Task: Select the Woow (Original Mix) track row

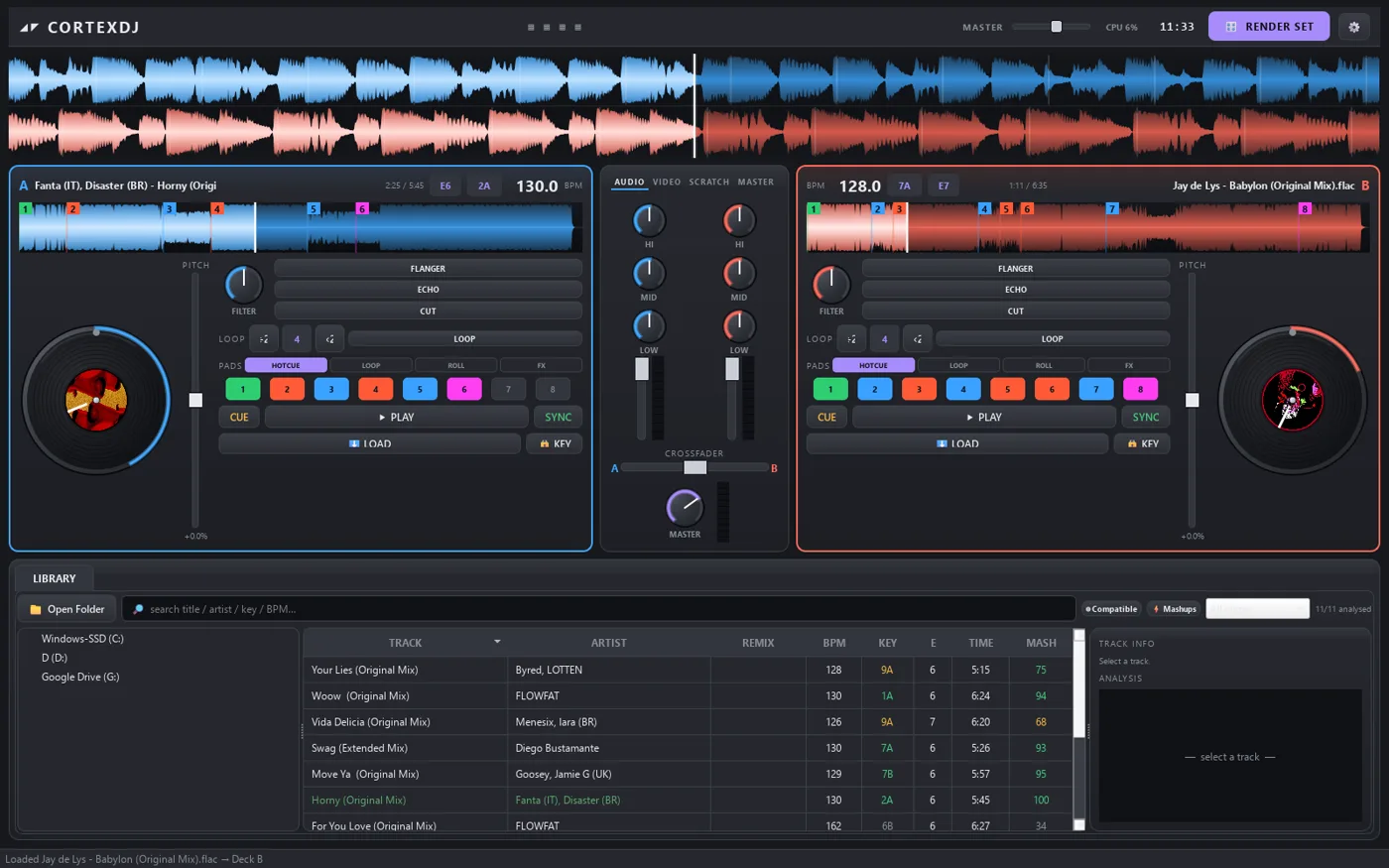Action: coord(688,696)
